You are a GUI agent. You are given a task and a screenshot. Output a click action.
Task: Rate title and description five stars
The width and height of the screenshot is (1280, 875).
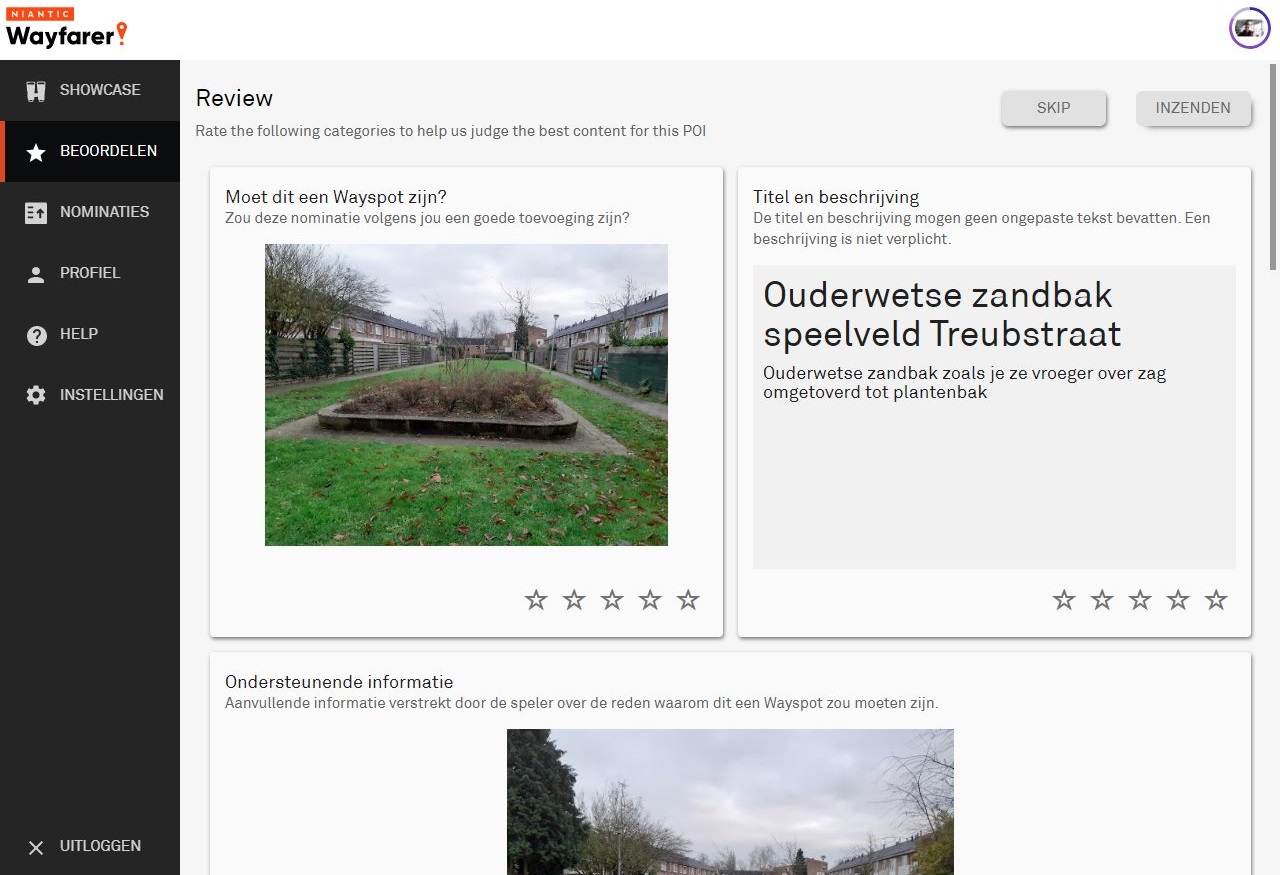click(x=1216, y=600)
